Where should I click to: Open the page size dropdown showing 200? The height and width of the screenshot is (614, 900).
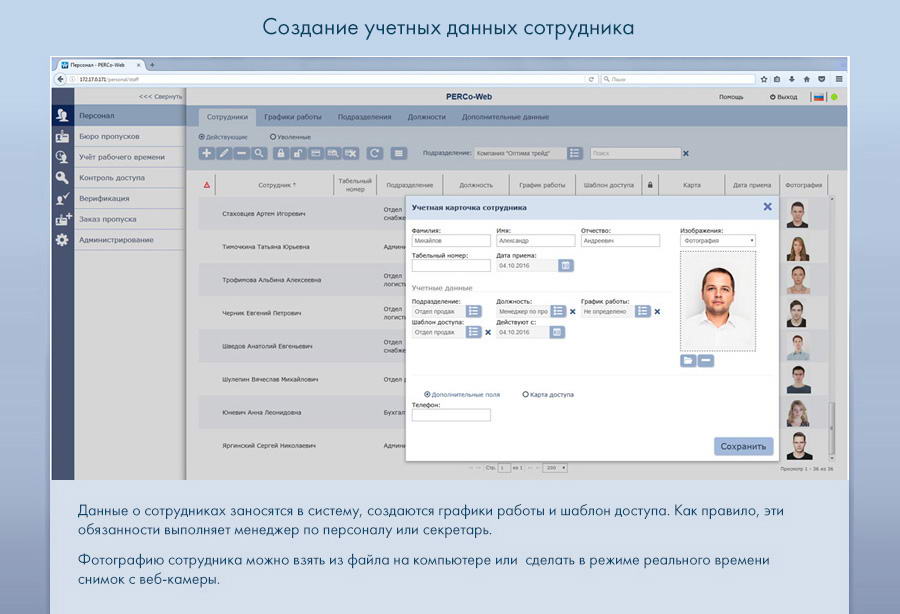pyautogui.click(x=554, y=467)
